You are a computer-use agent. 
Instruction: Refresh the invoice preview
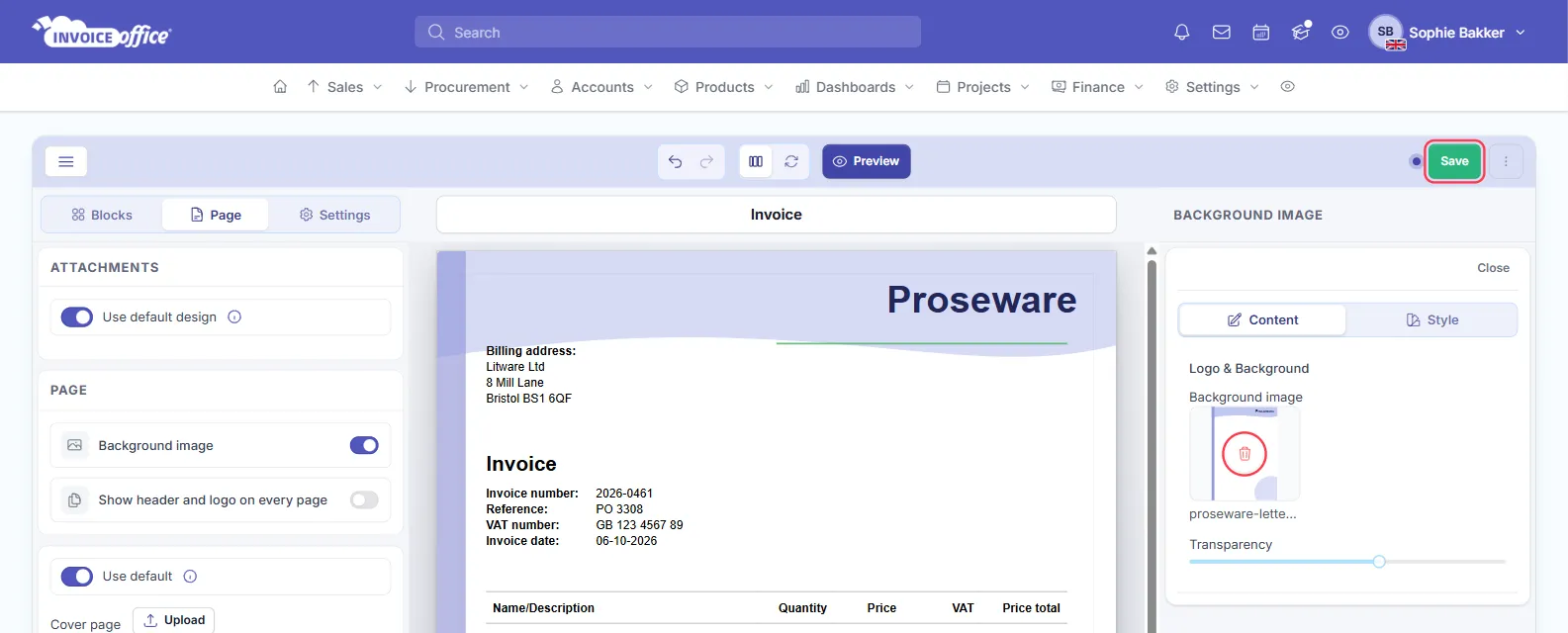791,161
